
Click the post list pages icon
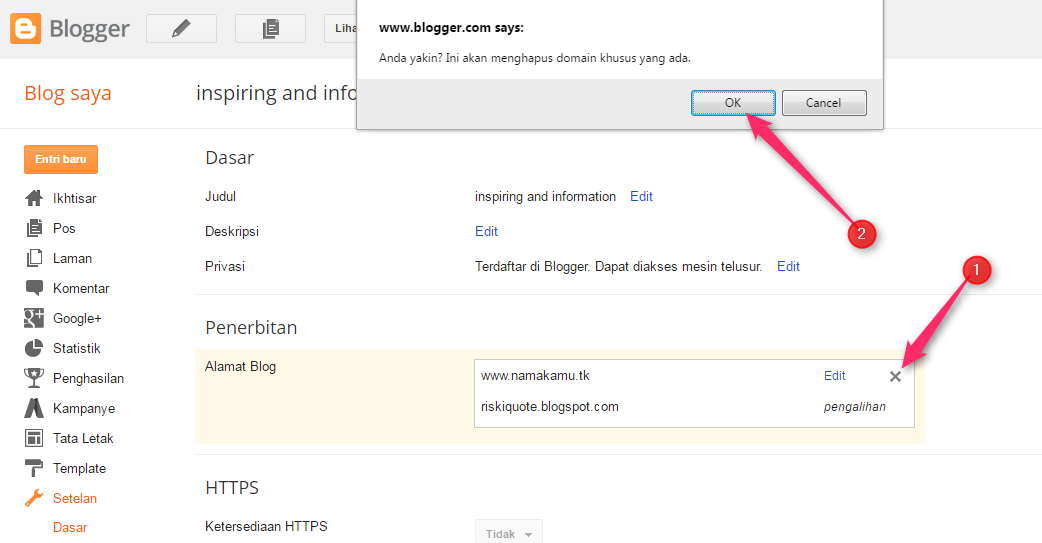[x=270, y=29]
